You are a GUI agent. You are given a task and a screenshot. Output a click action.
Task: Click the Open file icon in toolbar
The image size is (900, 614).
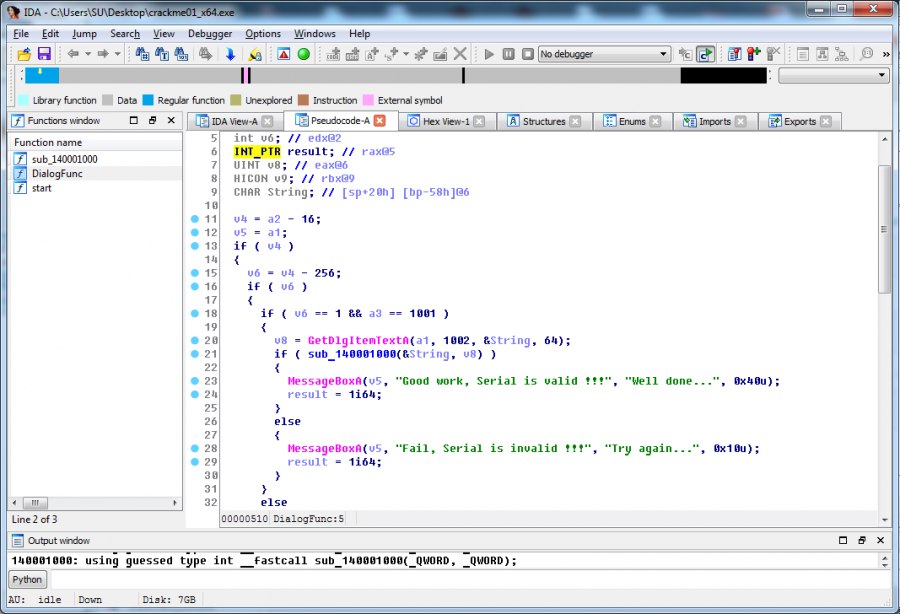(24, 54)
